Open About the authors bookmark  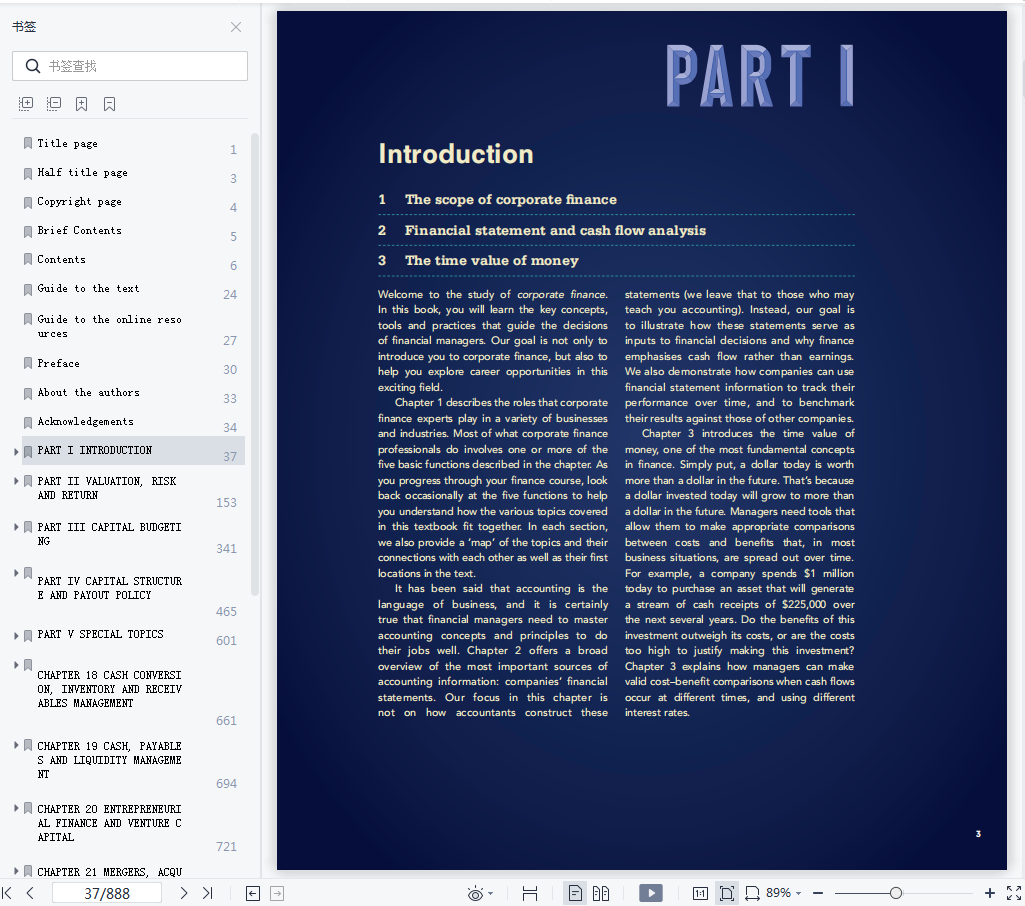point(88,392)
